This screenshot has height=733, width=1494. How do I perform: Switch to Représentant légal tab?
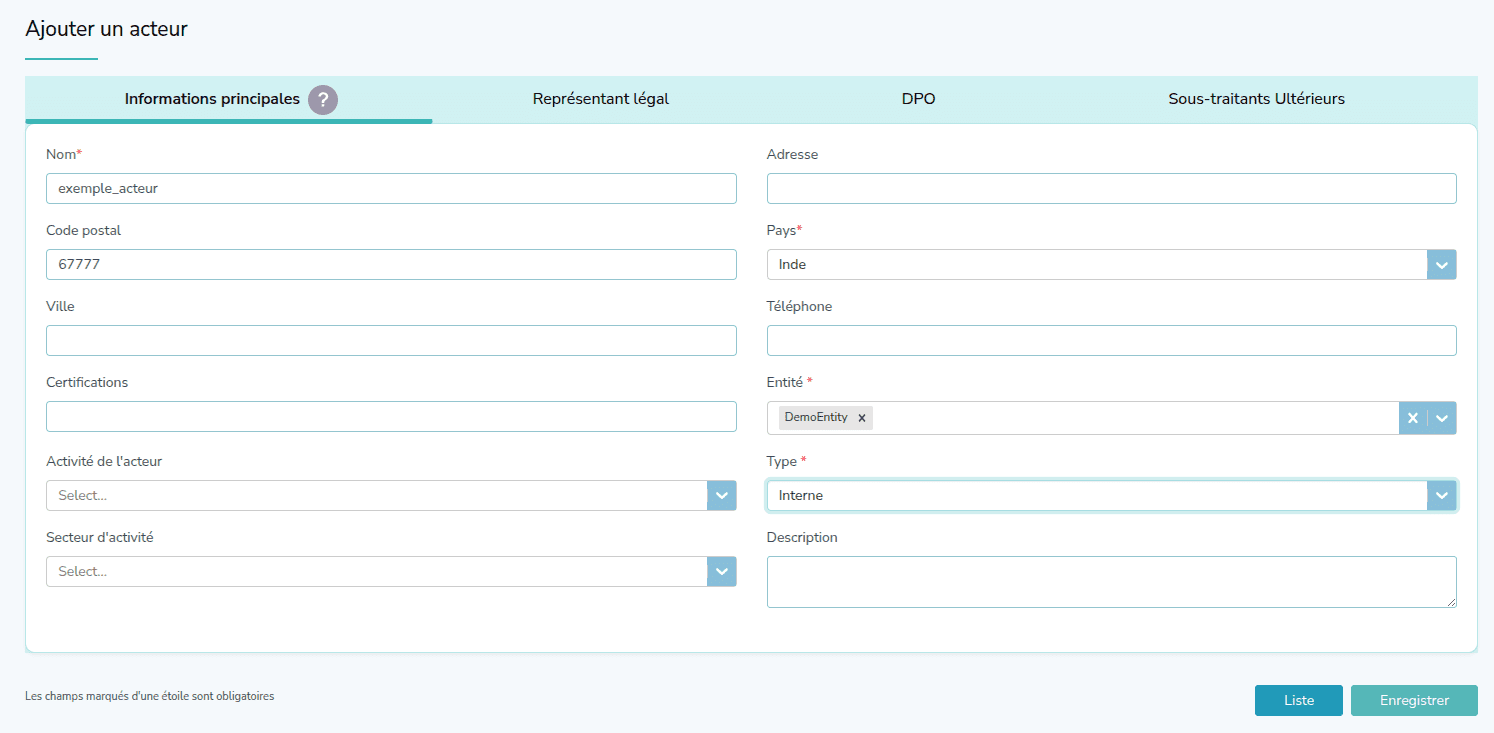pyautogui.click(x=600, y=99)
